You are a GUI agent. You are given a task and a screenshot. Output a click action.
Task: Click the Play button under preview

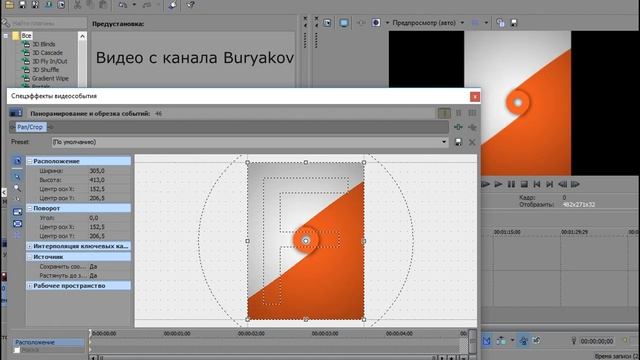pyautogui.click(x=498, y=184)
